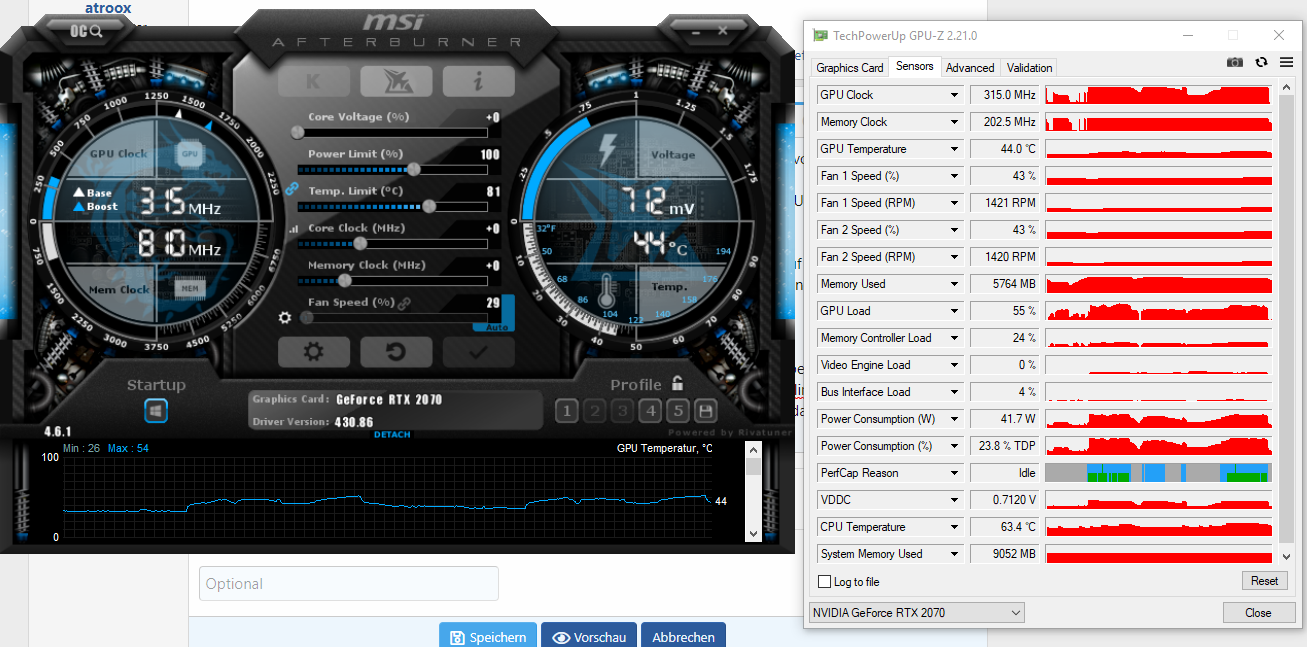Image resolution: width=1307 pixels, height=647 pixels.
Task: Toggle the fan speed Auto button
Action: point(495,326)
